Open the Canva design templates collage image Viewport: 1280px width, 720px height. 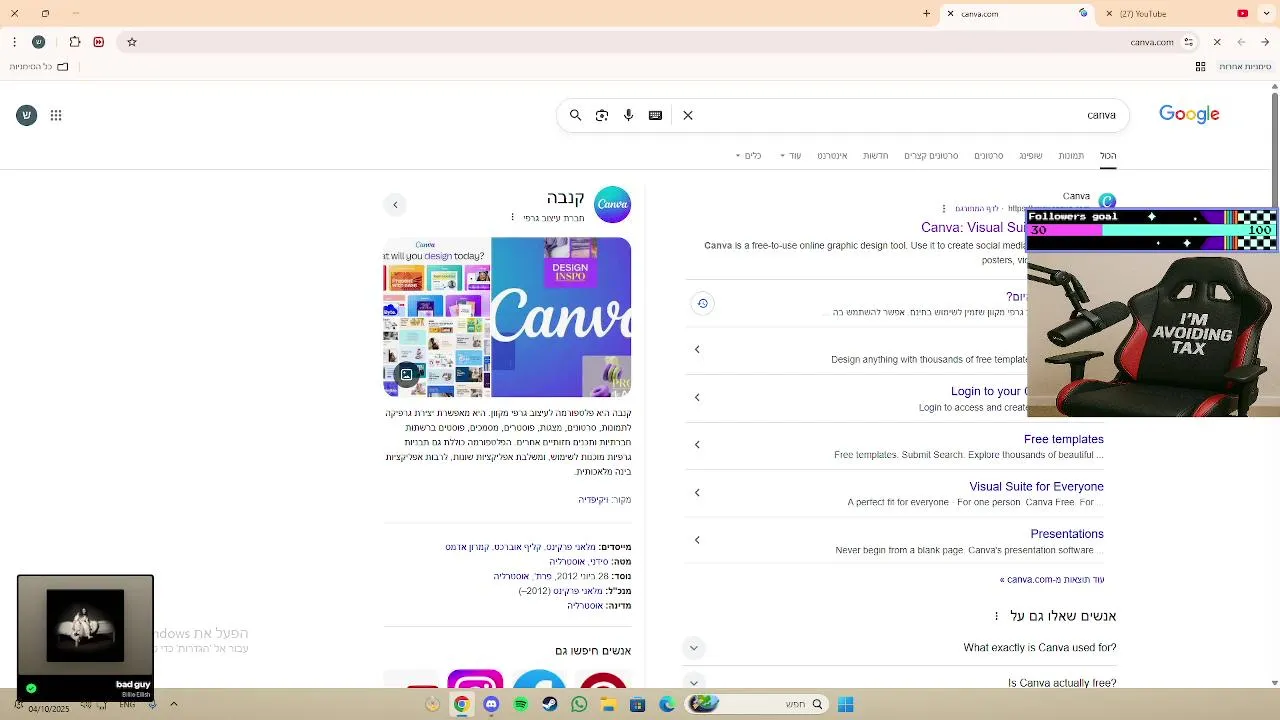tap(436, 317)
